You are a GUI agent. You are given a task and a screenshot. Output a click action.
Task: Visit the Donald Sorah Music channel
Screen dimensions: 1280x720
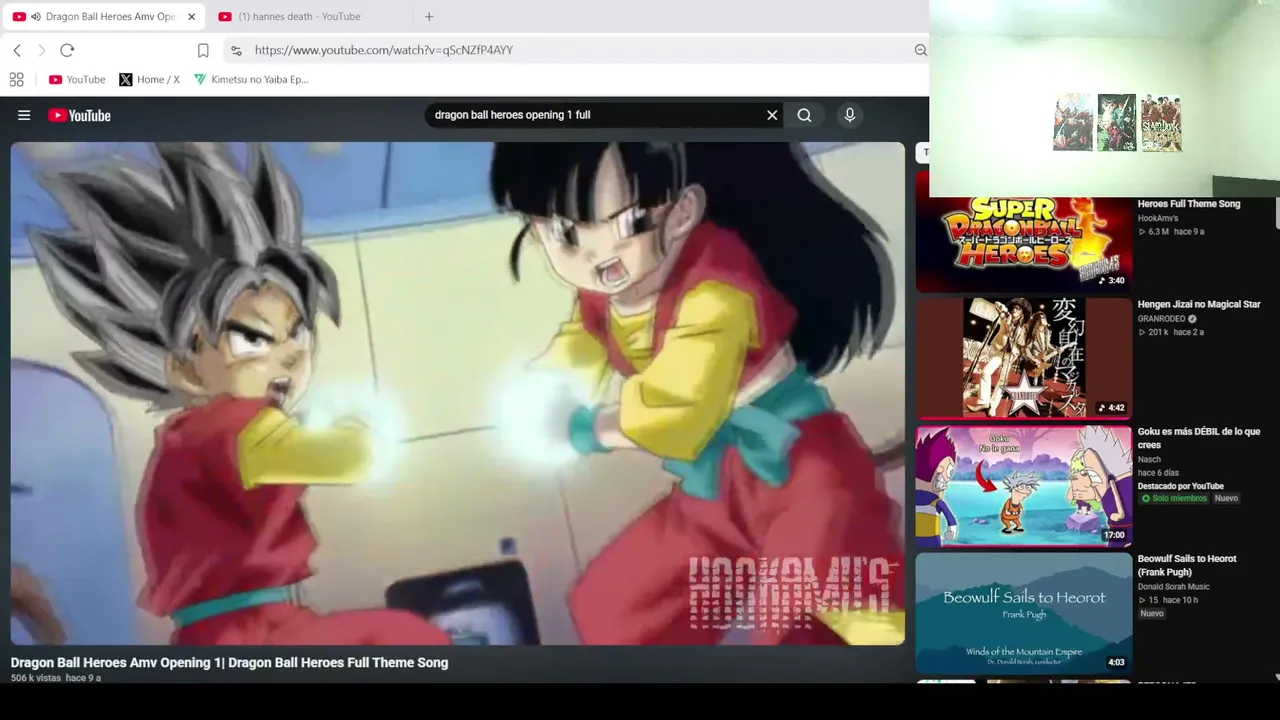tap(1173, 586)
